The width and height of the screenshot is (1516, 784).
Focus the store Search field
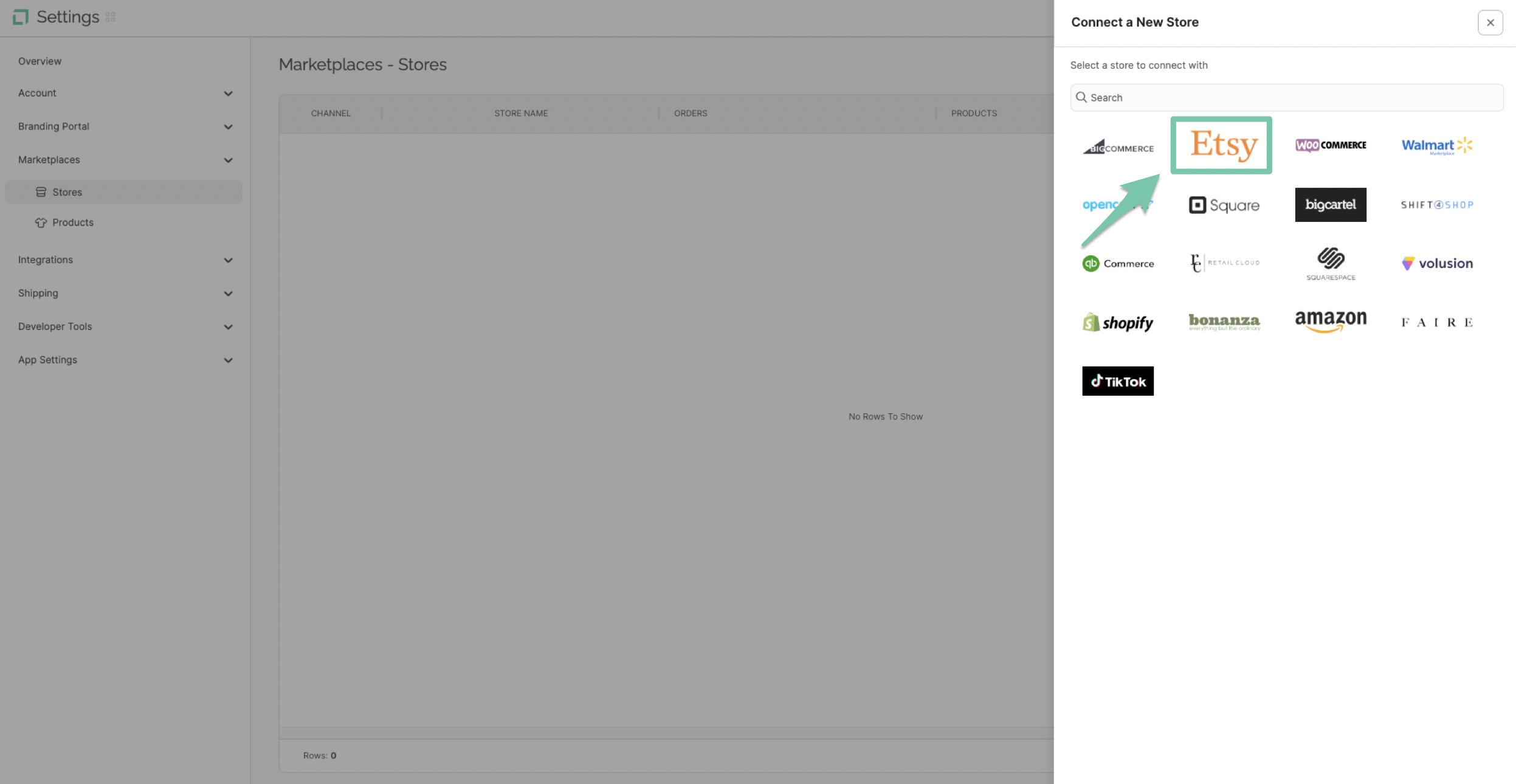pos(1287,97)
